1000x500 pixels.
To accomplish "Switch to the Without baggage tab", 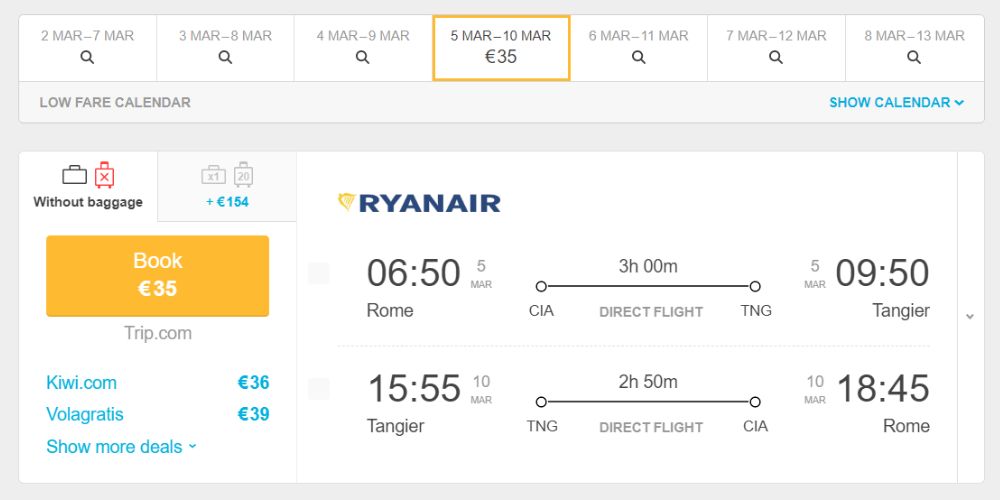I will click(x=88, y=186).
